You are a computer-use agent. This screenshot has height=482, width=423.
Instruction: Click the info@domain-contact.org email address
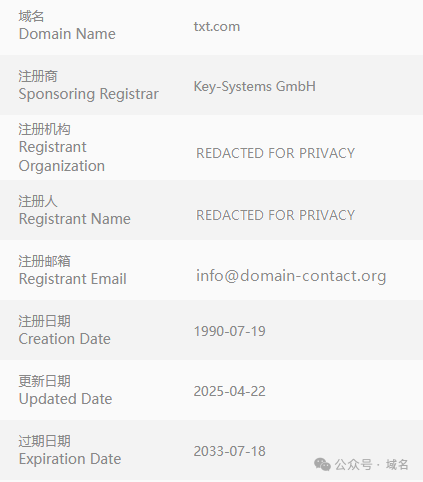click(291, 276)
